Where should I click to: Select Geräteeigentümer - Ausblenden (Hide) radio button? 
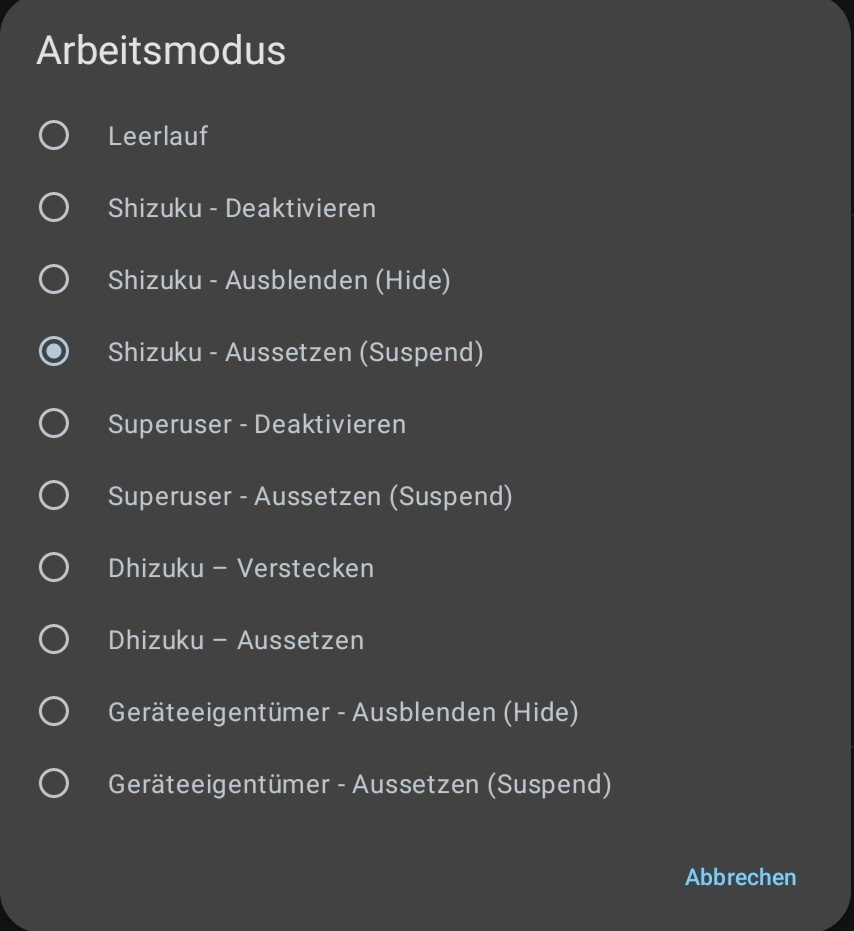pyautogui.click(x=53, y=712)
